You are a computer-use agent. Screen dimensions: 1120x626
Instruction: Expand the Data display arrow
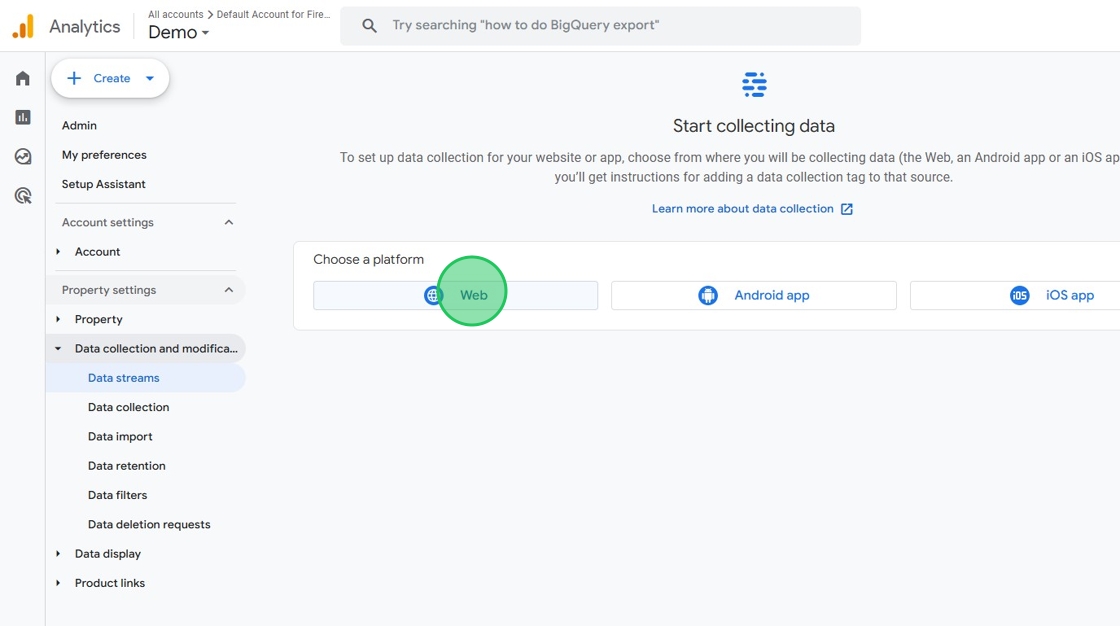point(58,554)
